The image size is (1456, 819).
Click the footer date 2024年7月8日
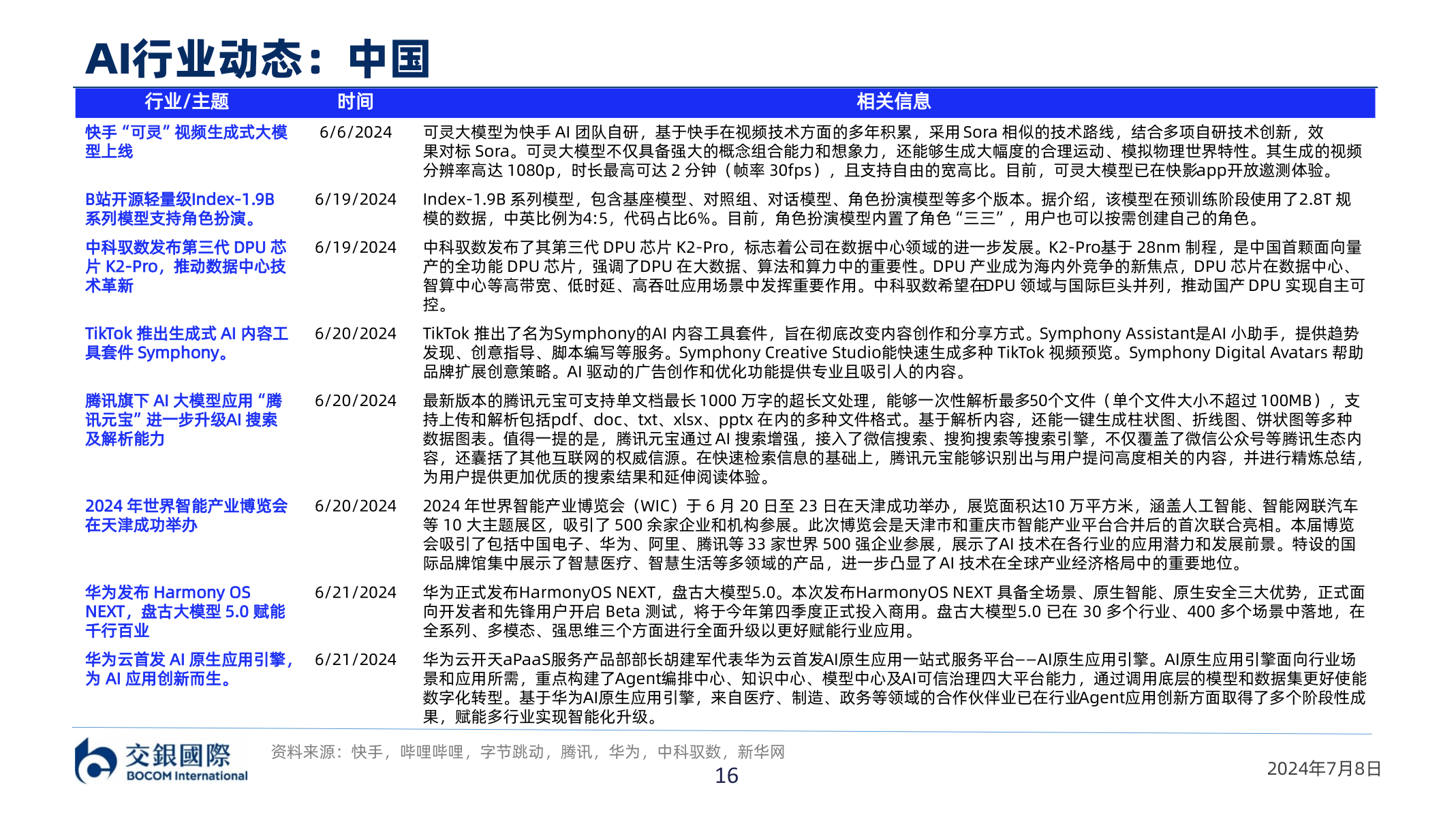coord(1324,769)
